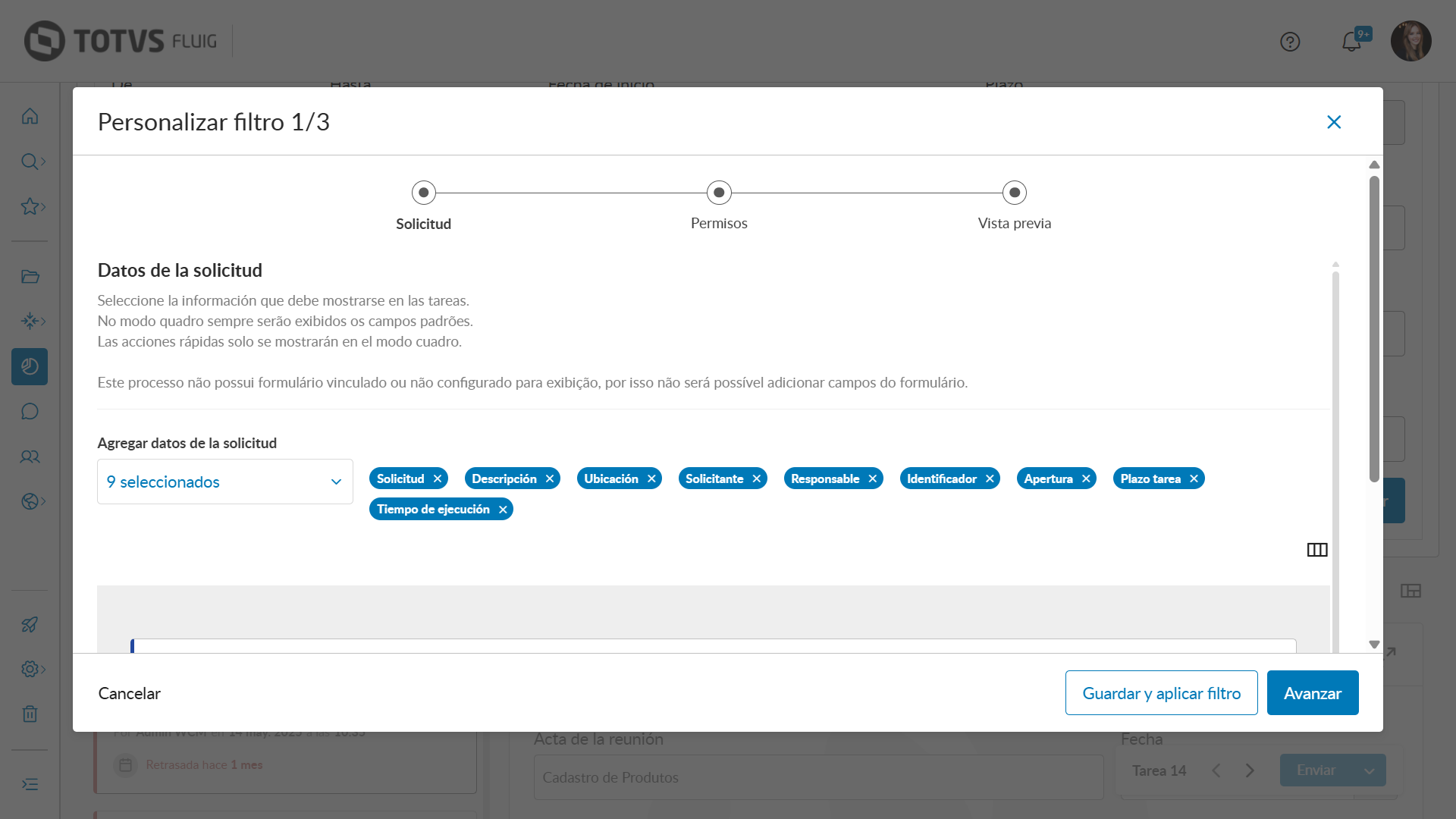Delete the Tiempo de ejecución chip
The height and width of the screenshot is (819, 1456).
[503, 510]
